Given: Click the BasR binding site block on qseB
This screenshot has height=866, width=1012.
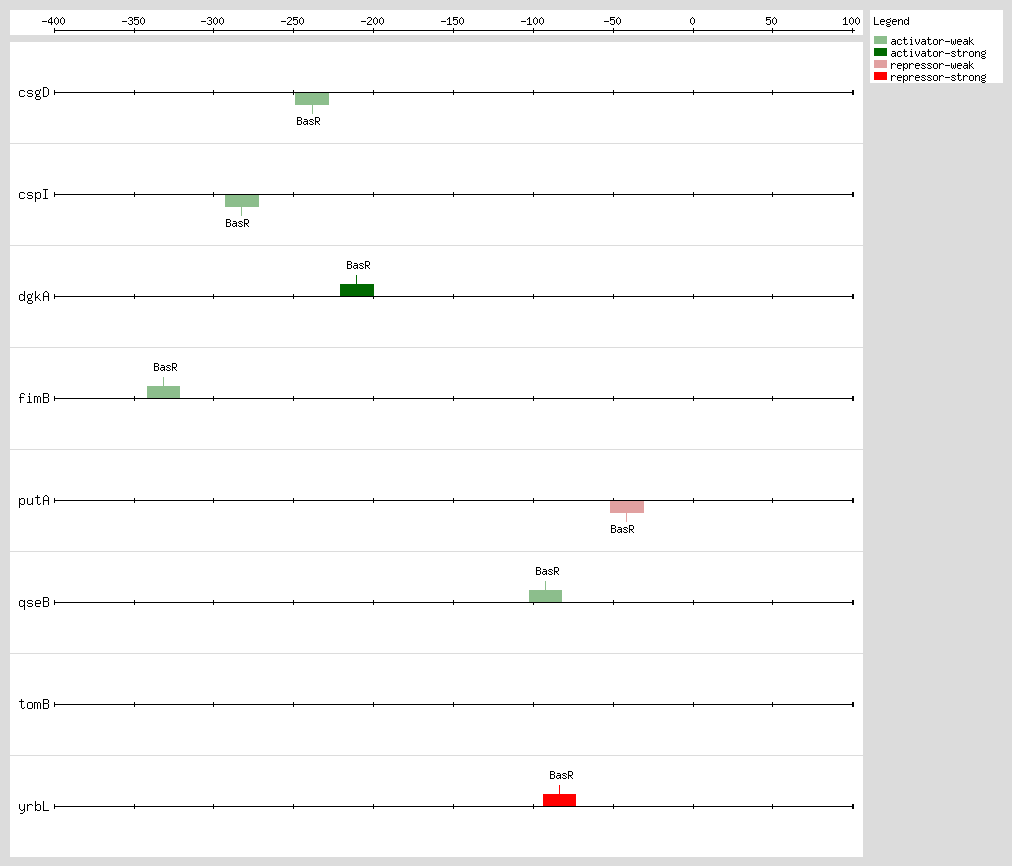Looking at the screenshot, I should point(545,596).
